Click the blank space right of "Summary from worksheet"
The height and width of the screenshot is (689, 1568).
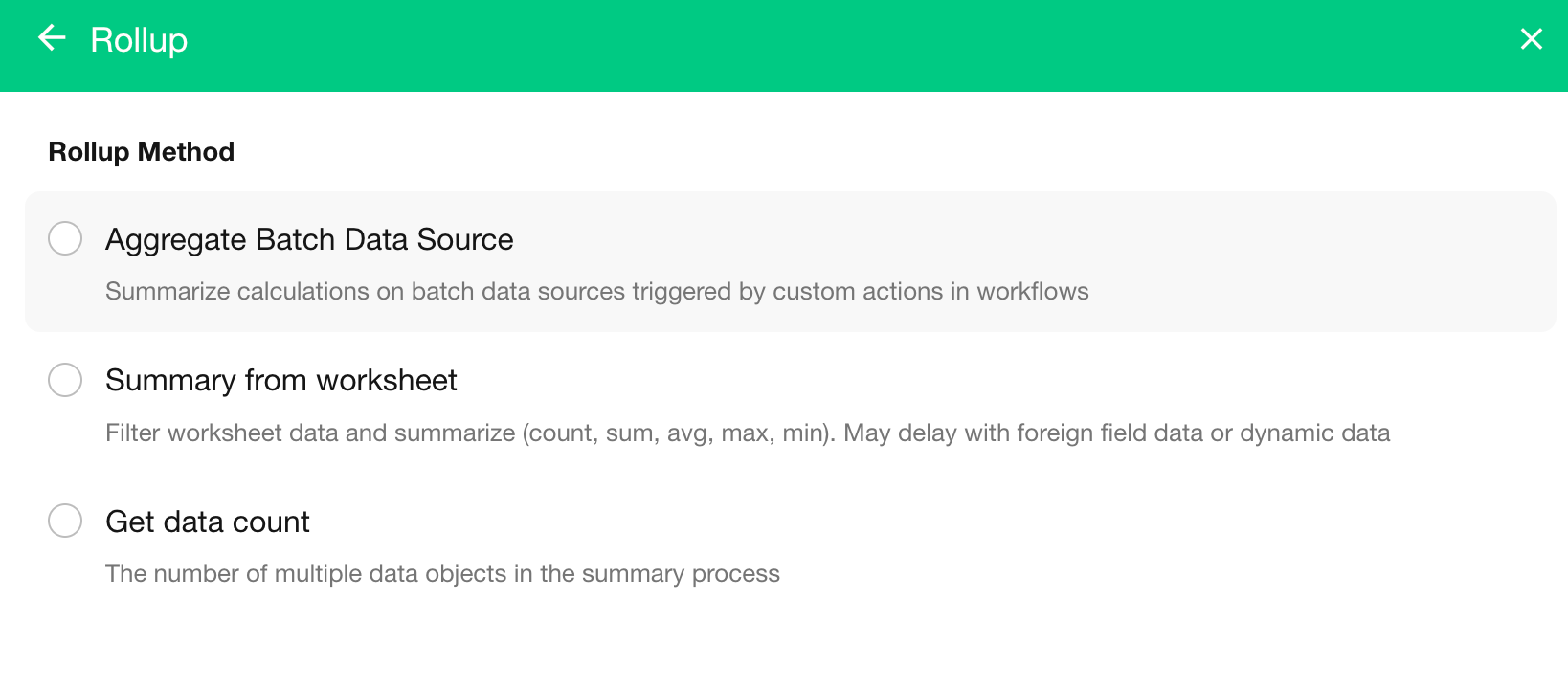[x=957, y=381]
